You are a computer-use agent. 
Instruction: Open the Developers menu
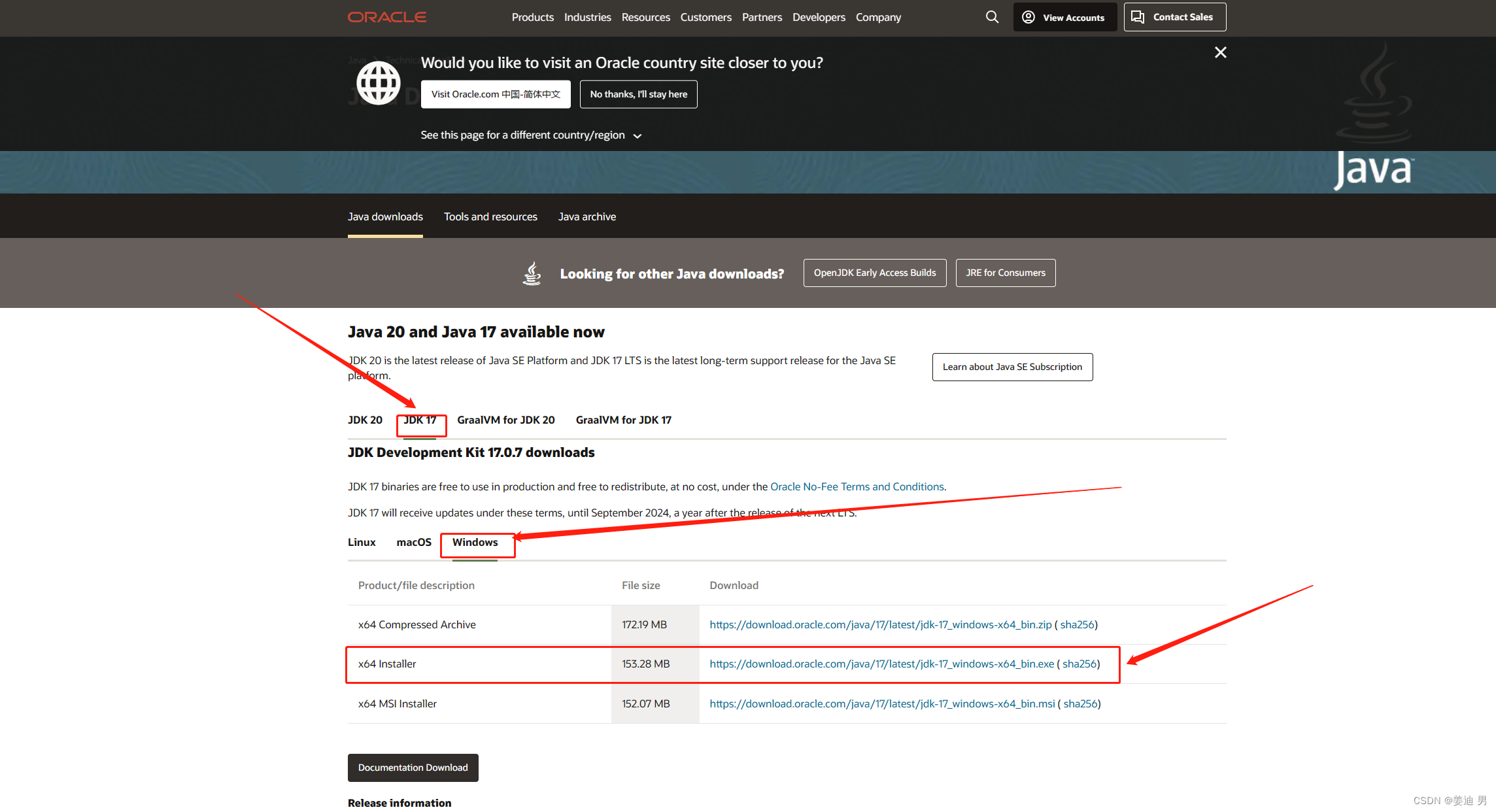819,17
